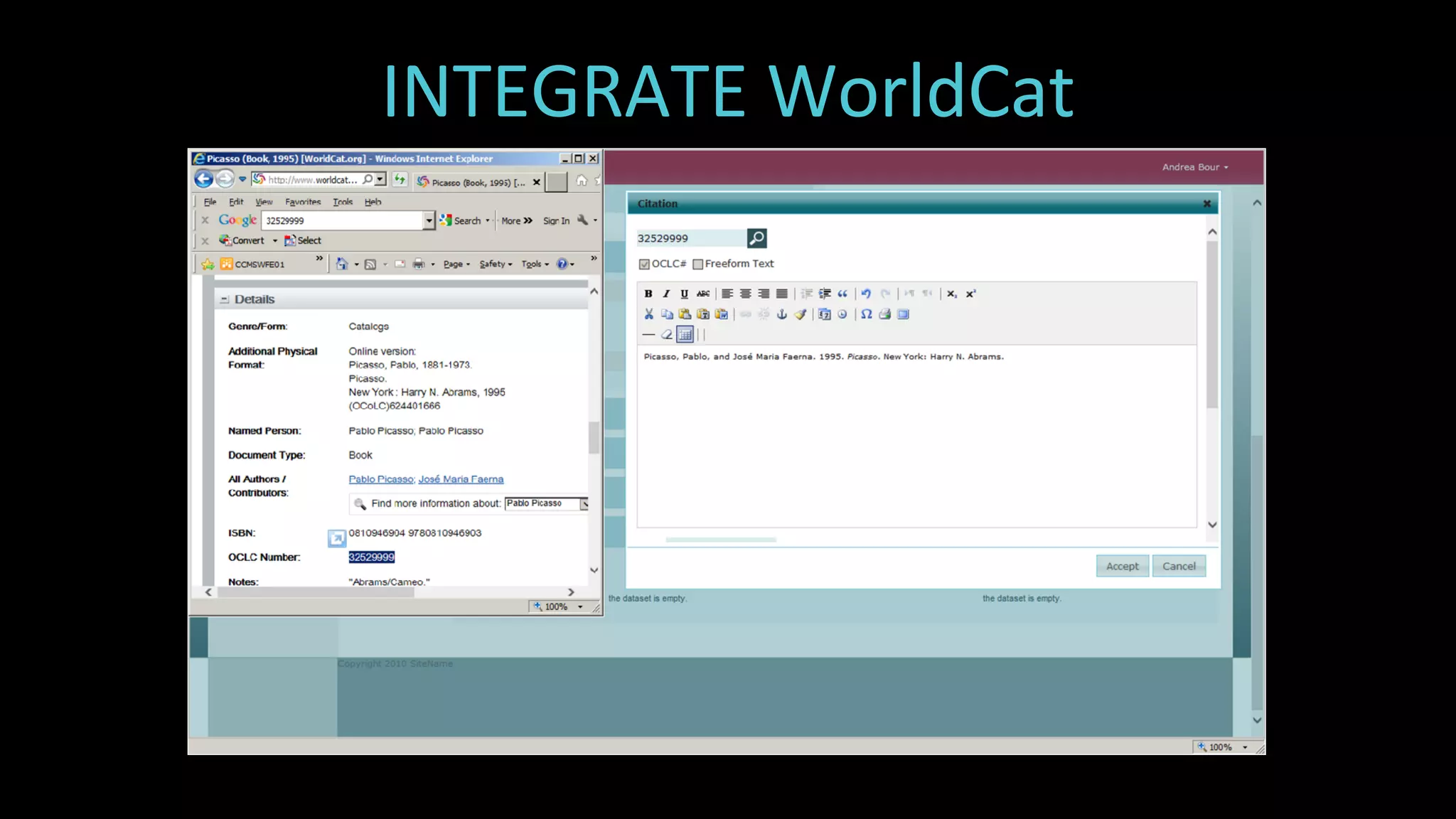1456x819 pixels.
Task: Open the Andrea Bour user menu
Action: click(x=1194, y=167)
